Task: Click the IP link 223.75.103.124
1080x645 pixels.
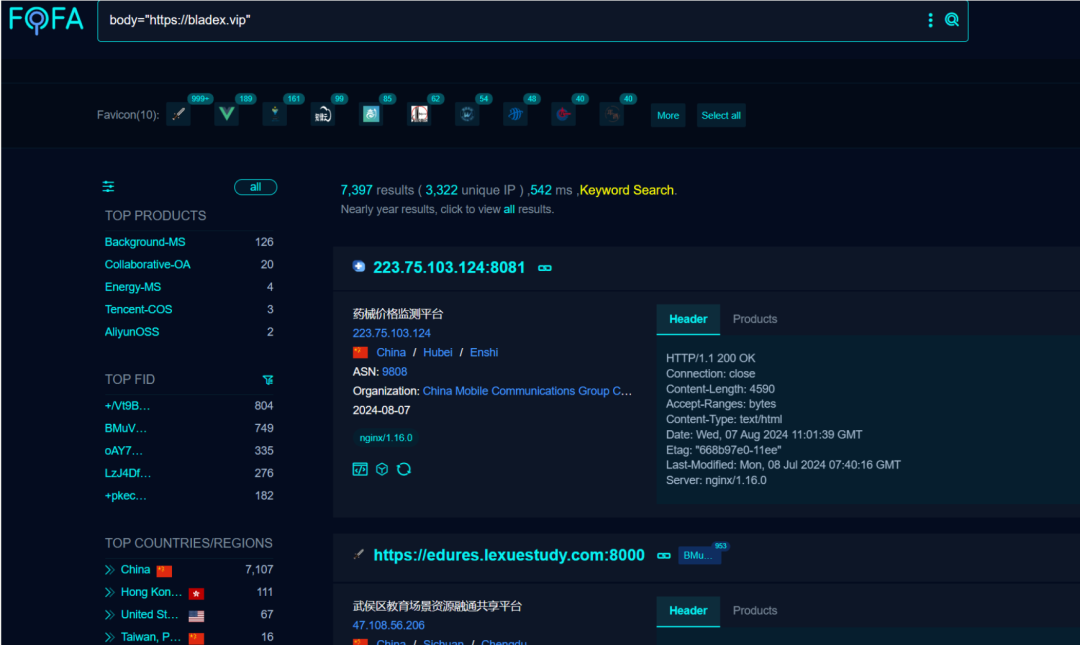Action: (392, 333)
